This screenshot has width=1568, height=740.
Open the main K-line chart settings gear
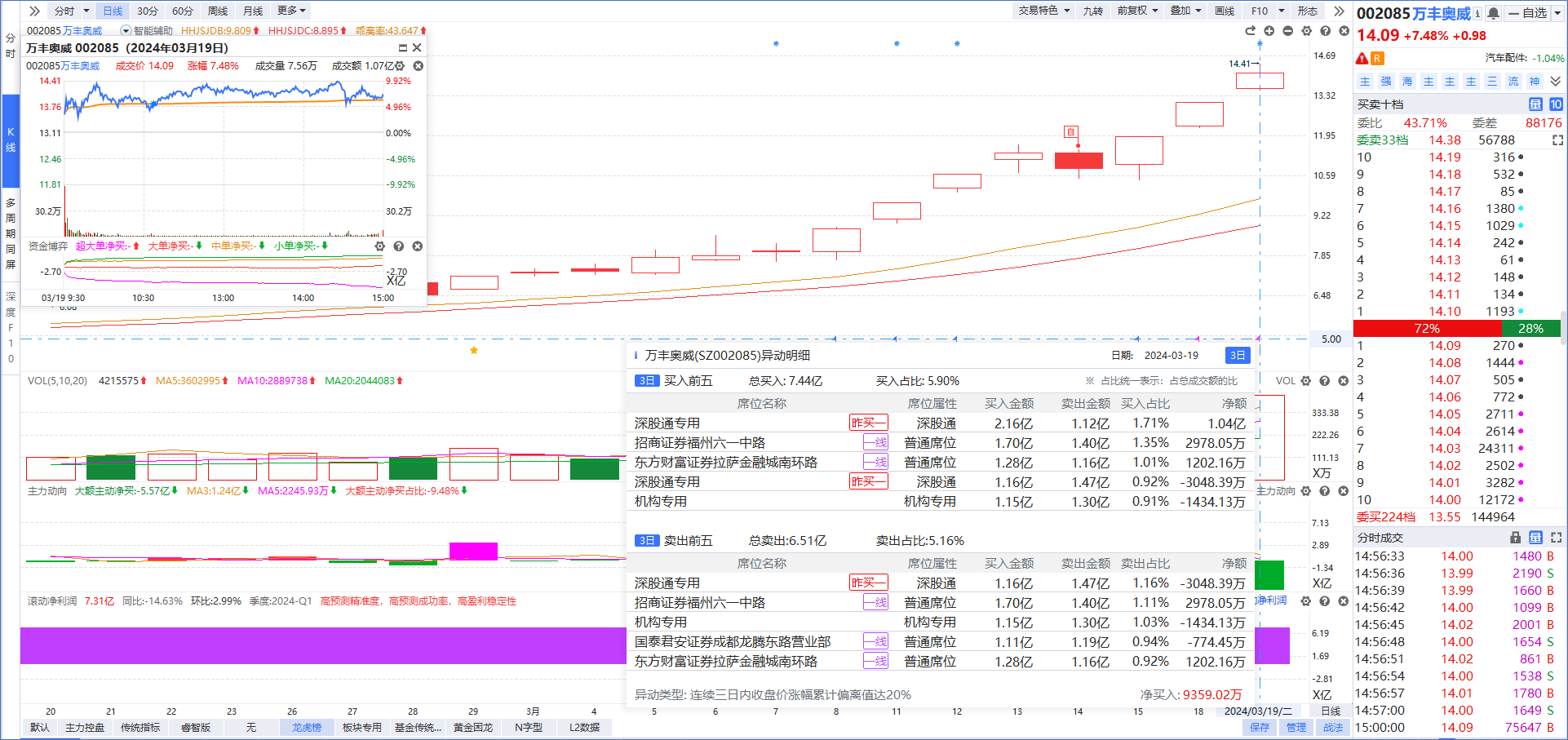(x=1306, y=31)
